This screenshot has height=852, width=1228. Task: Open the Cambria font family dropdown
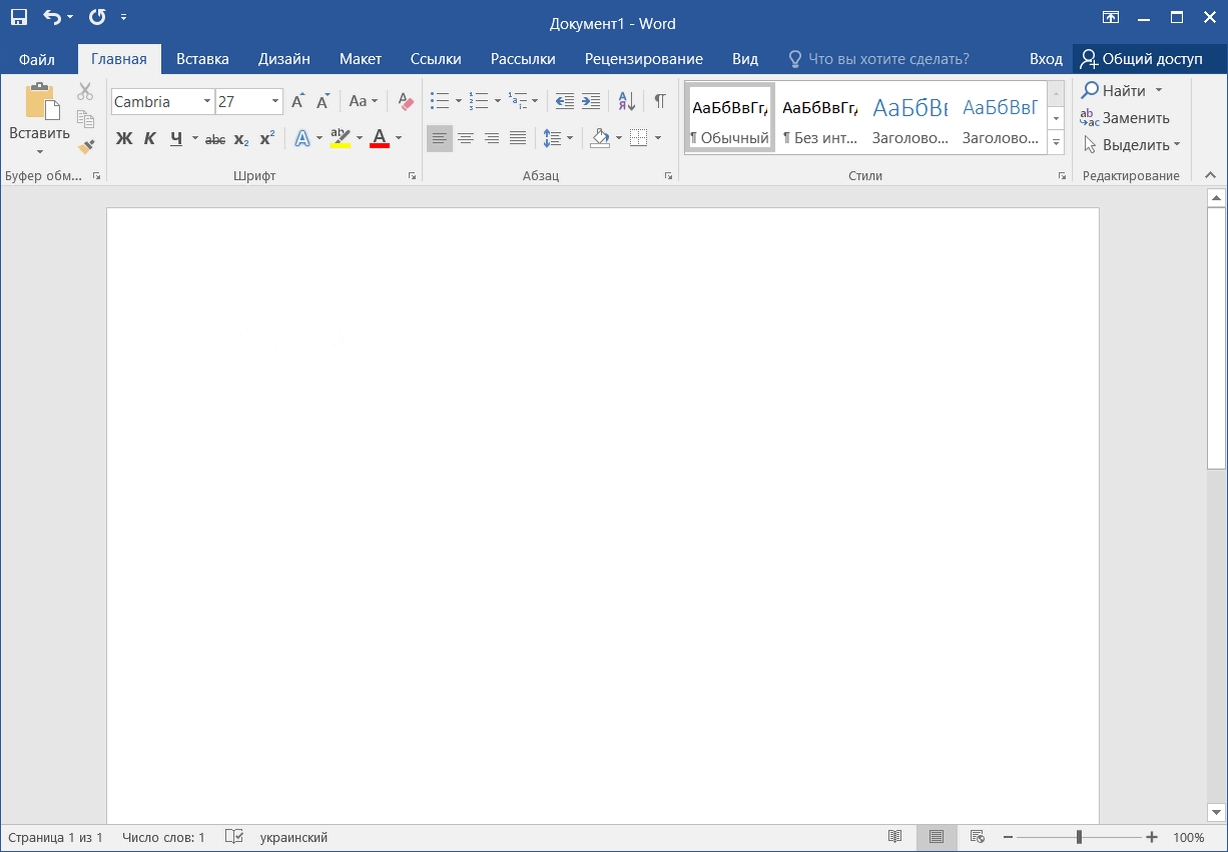[209, 101]
